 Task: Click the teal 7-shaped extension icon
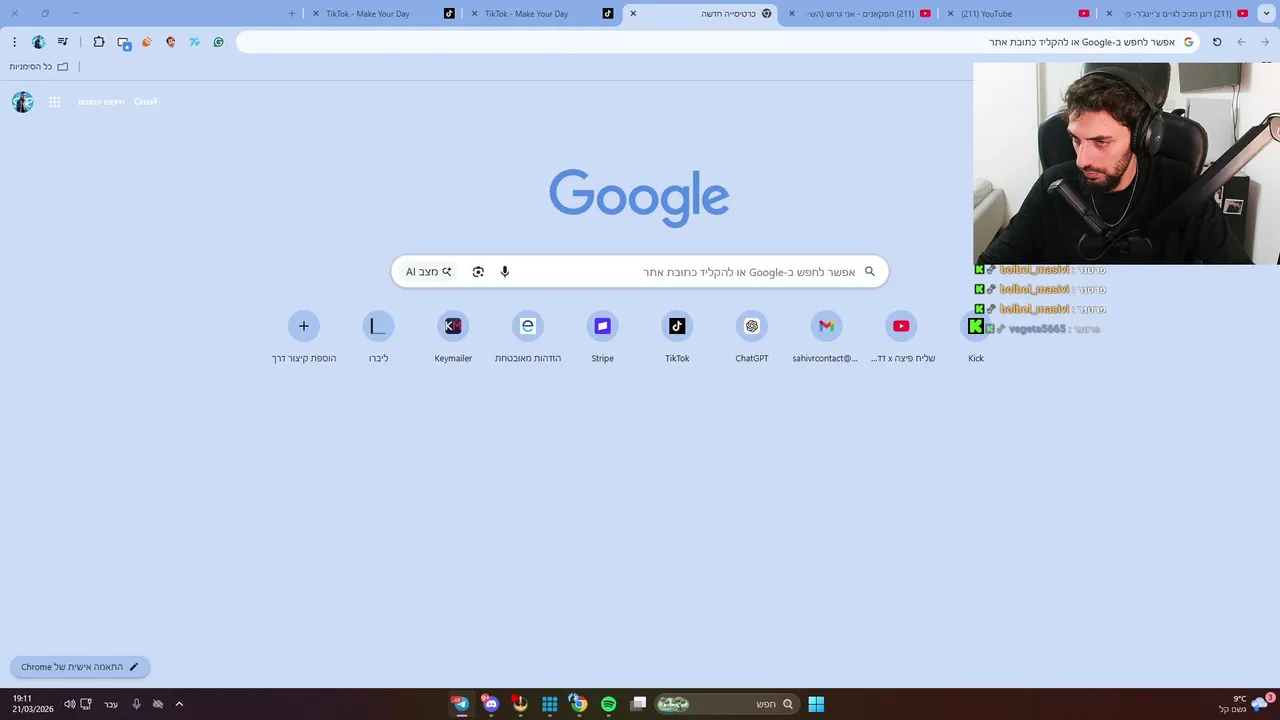194,42
